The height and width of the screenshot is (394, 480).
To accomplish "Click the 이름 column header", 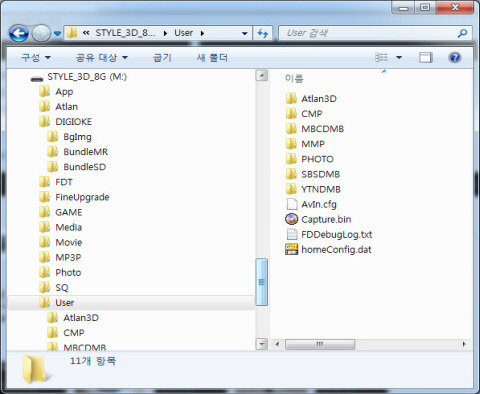I will [294, 79].
